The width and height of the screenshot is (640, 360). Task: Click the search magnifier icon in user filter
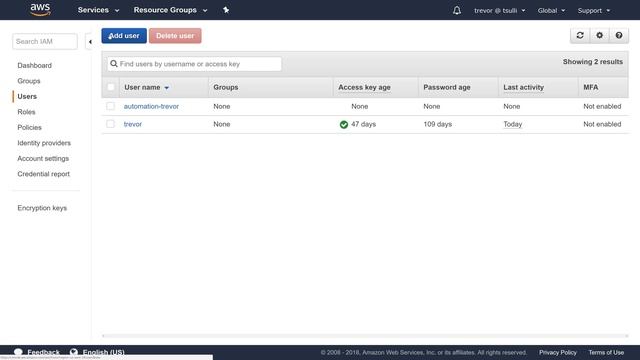[114, 64]
